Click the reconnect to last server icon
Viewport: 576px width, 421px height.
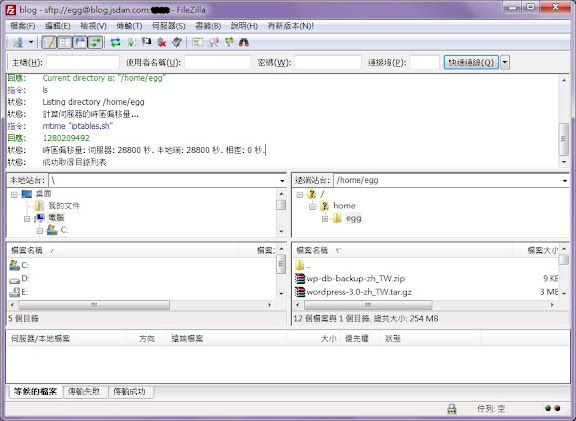click(x=177, y=43)
